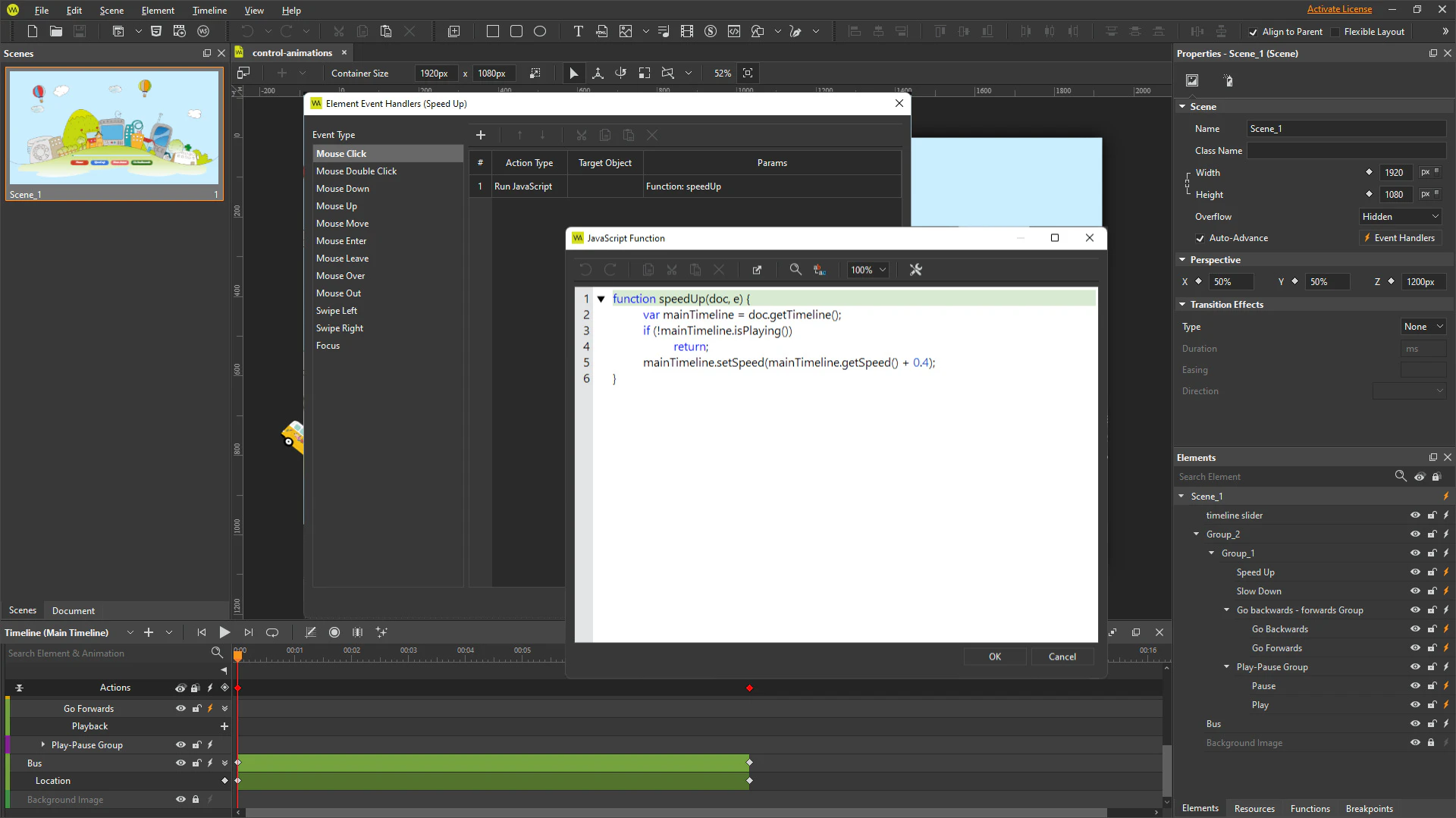Enable the Flexible Layout checkbox
The width and height of the screenshot is (1456, 818).
click(x=1335, y=31)
